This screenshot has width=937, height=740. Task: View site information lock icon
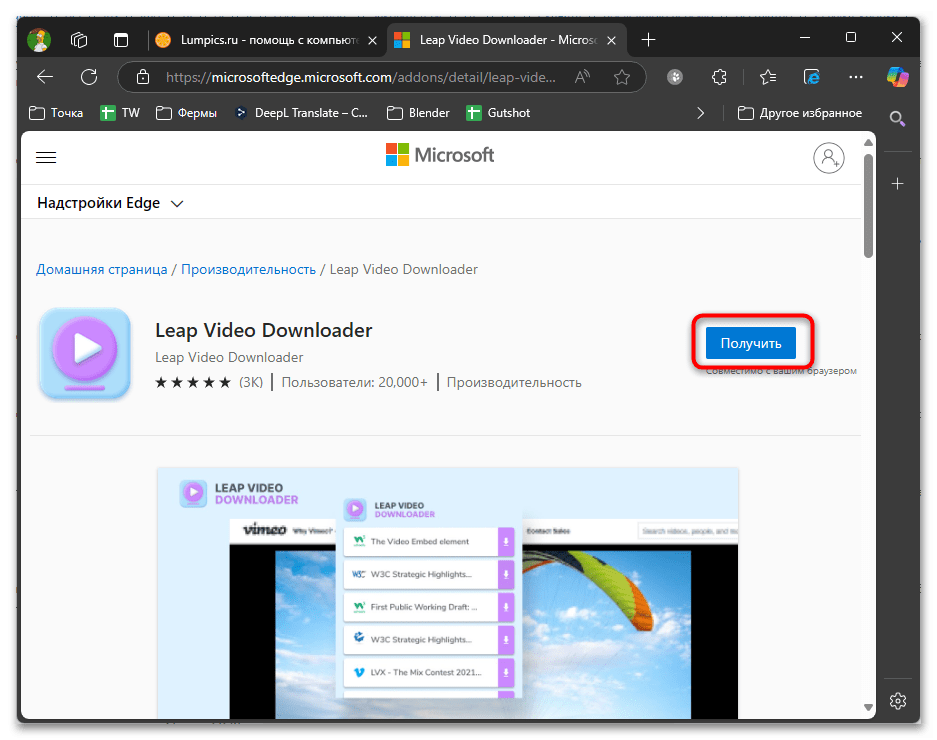point(143,77)
